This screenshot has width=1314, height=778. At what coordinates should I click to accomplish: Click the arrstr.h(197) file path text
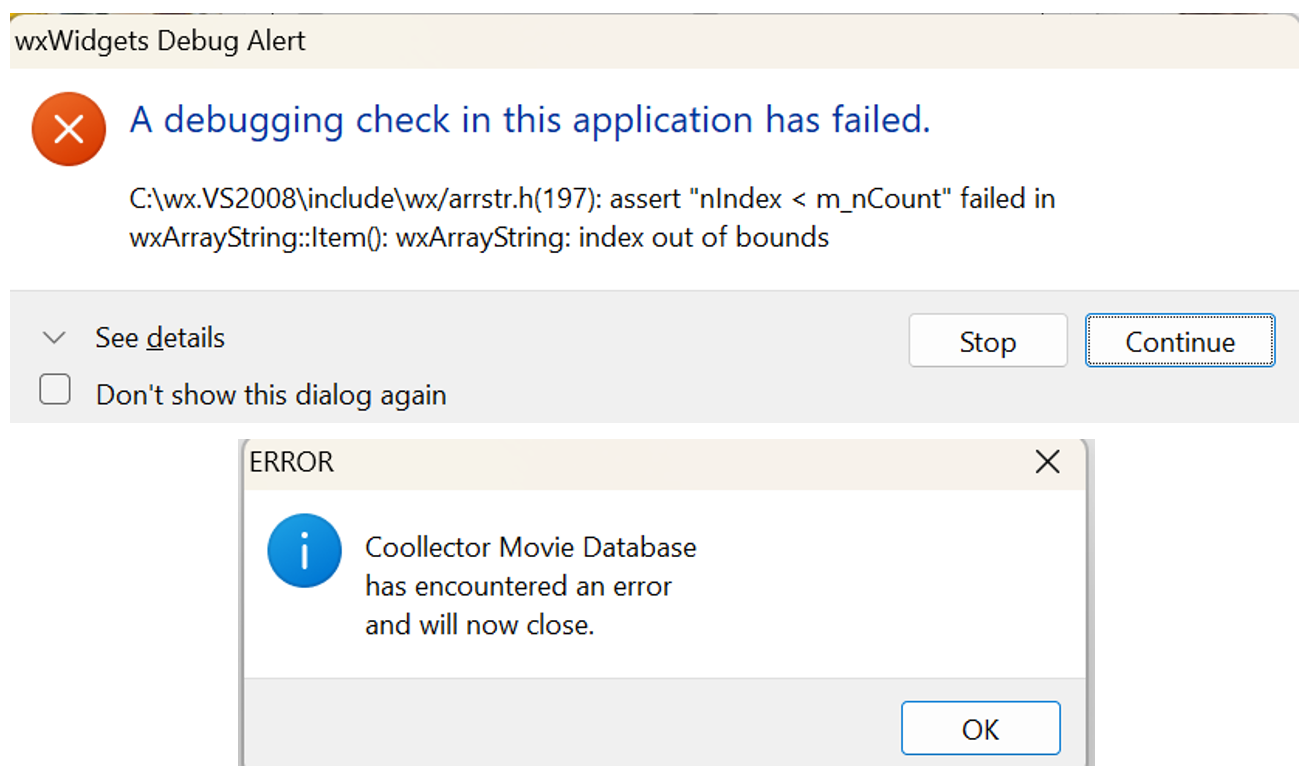(365, 199)
